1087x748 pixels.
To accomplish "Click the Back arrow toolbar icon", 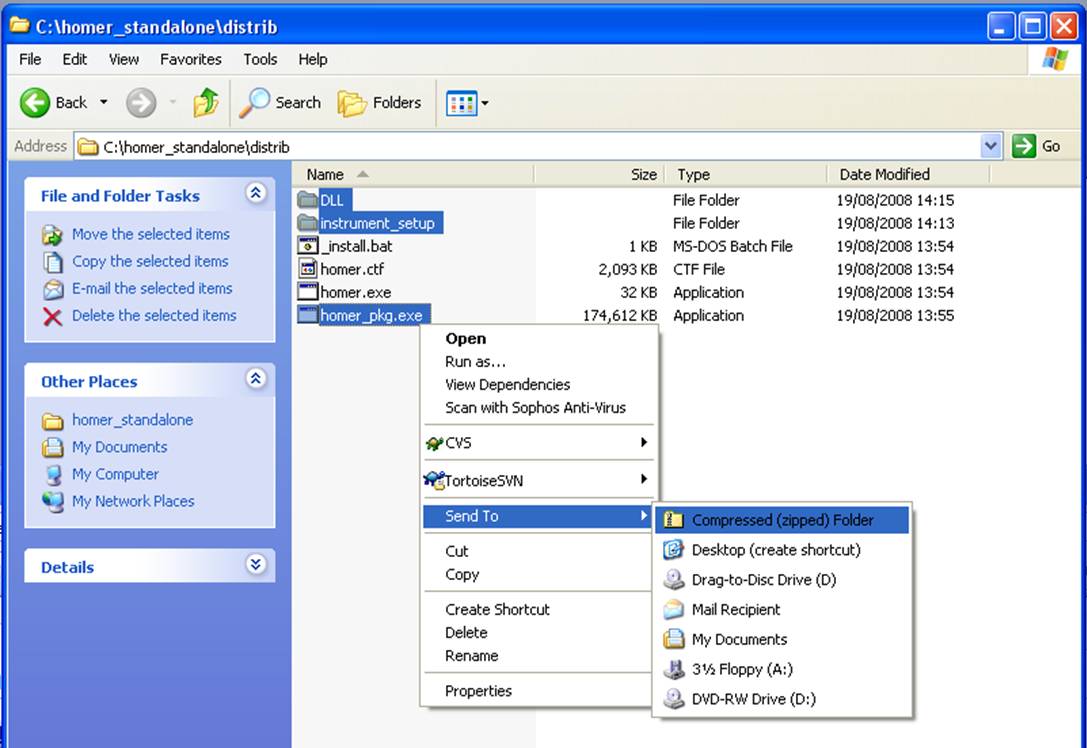I will pyautogui.click(x=36, y=102).
